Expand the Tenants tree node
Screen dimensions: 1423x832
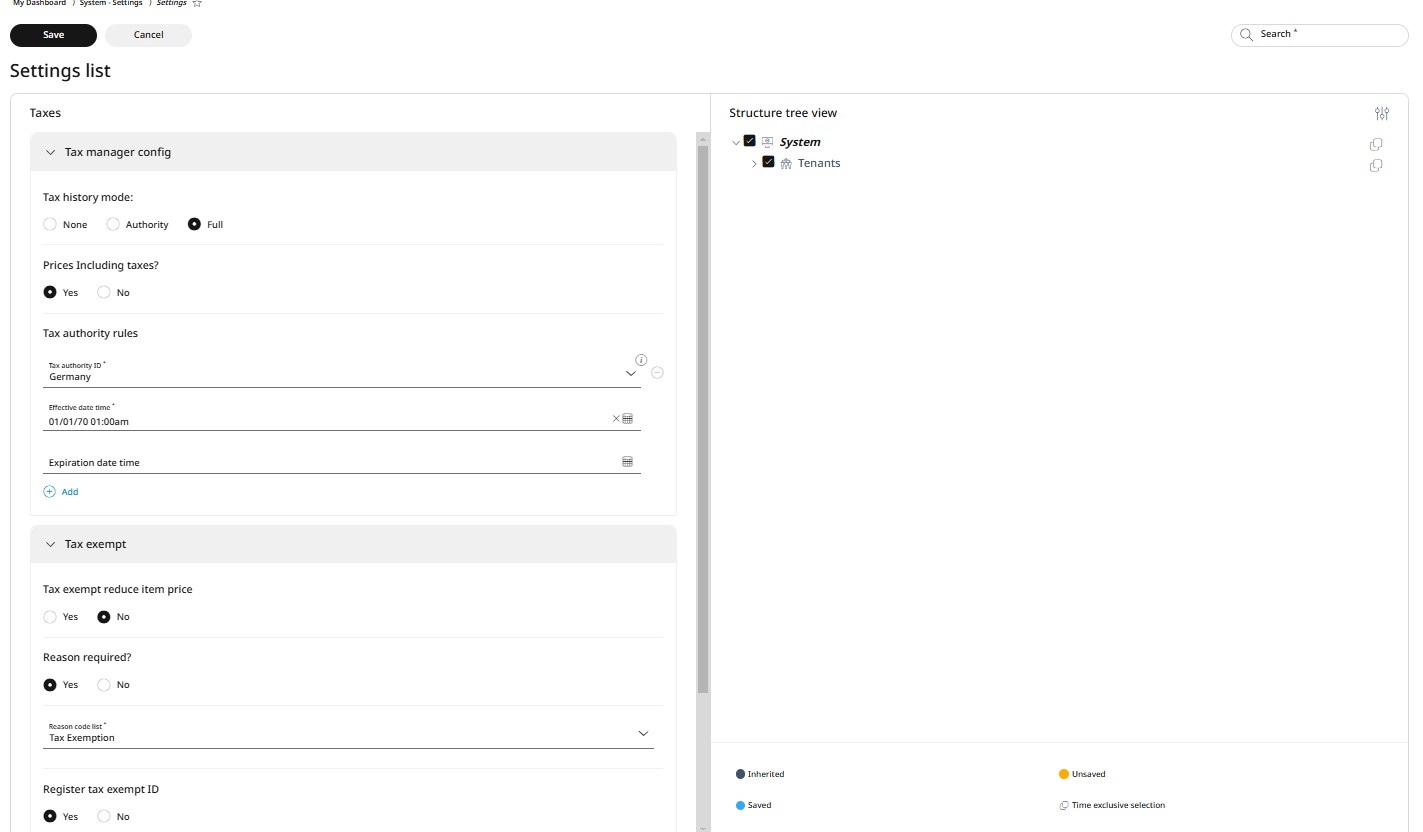pos(754,164)
